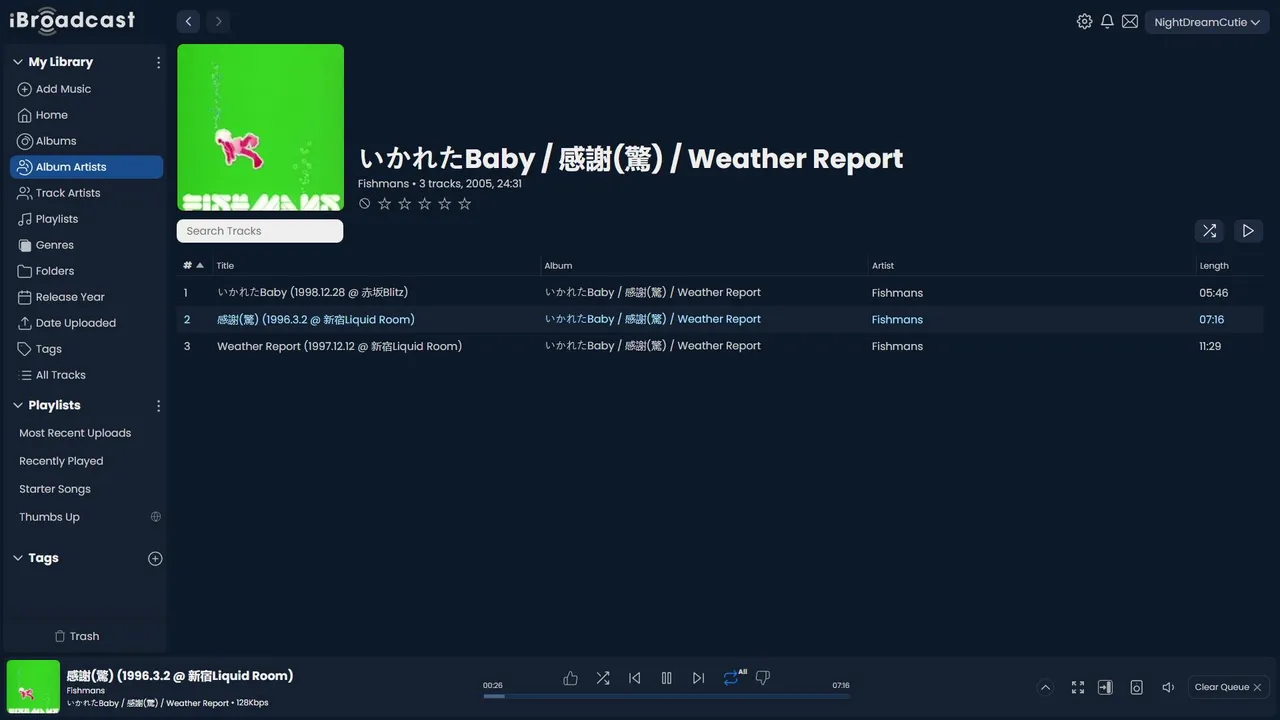1280x720 pixels.
Task: Open the Thumbs Up playlist
Action: click(49, 517)
